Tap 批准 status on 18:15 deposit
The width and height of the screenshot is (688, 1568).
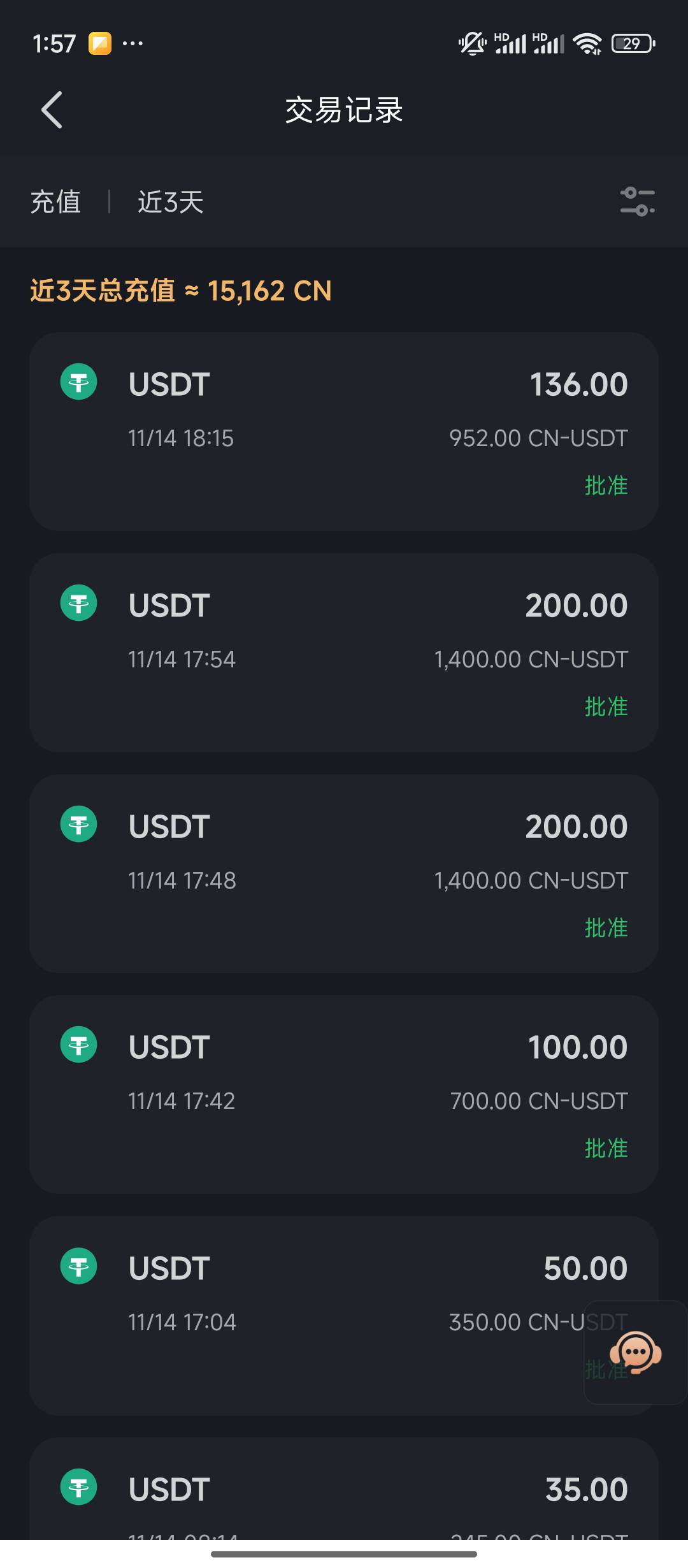coord(606,486)
